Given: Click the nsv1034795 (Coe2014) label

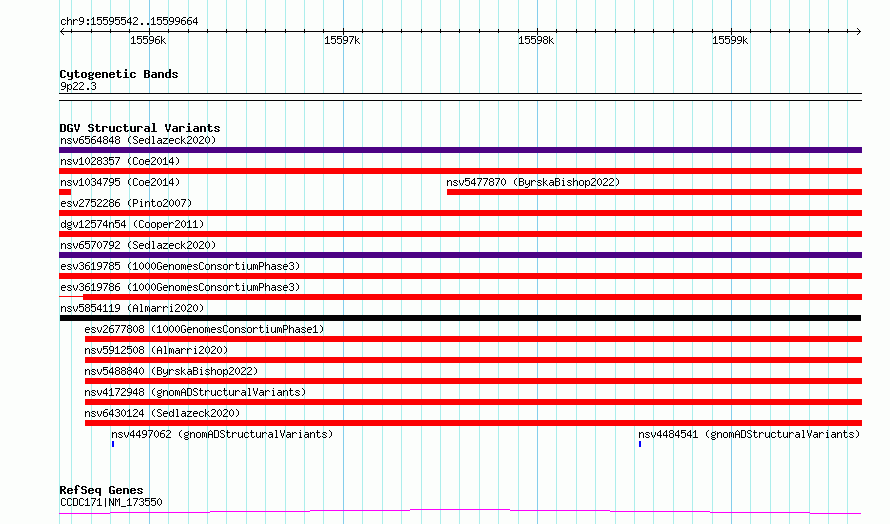Looking at the screenshot, I should pos(120,182).
